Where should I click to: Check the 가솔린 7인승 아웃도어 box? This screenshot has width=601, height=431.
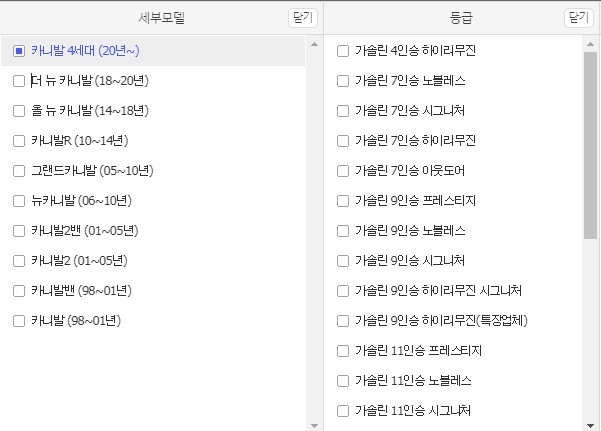pyautogui.click(x=343, y=171)
